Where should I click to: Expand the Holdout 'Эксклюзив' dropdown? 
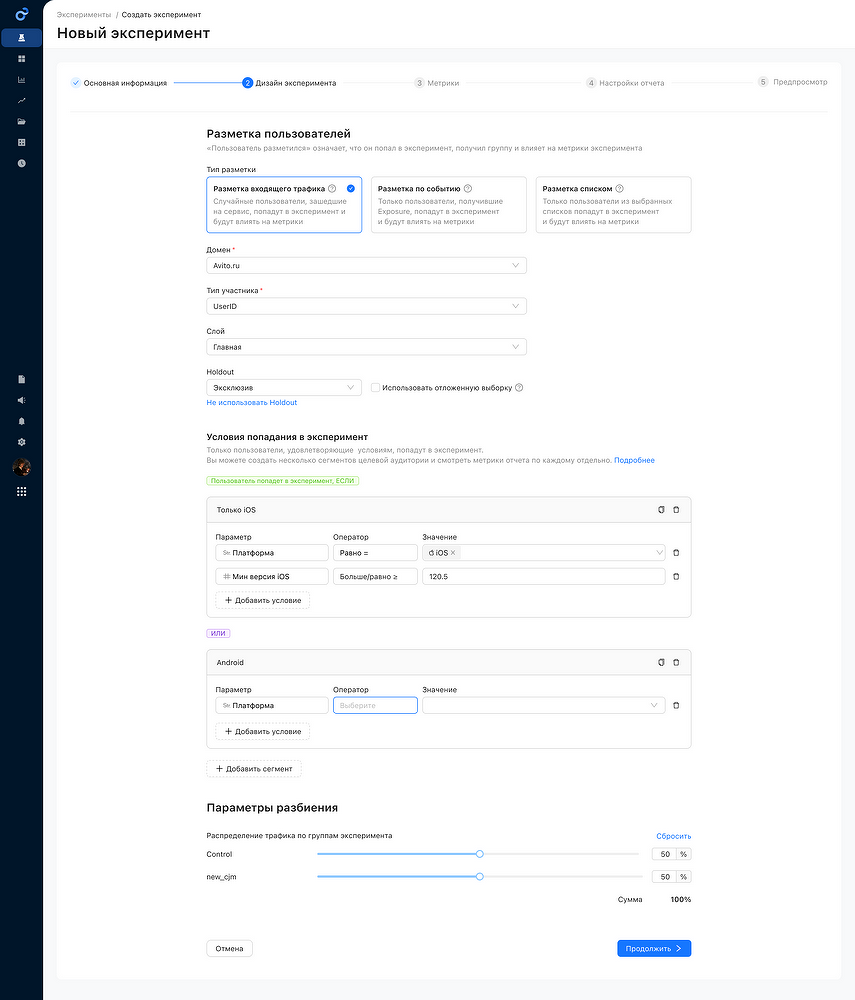[x=284, y=387]
